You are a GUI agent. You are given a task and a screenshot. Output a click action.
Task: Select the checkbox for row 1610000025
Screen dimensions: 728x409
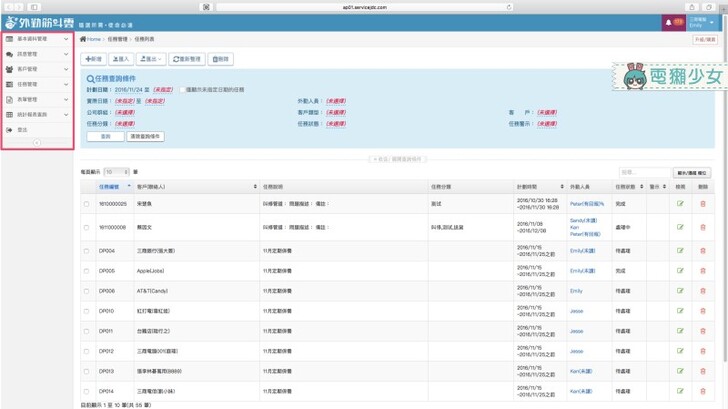(86, 204)
